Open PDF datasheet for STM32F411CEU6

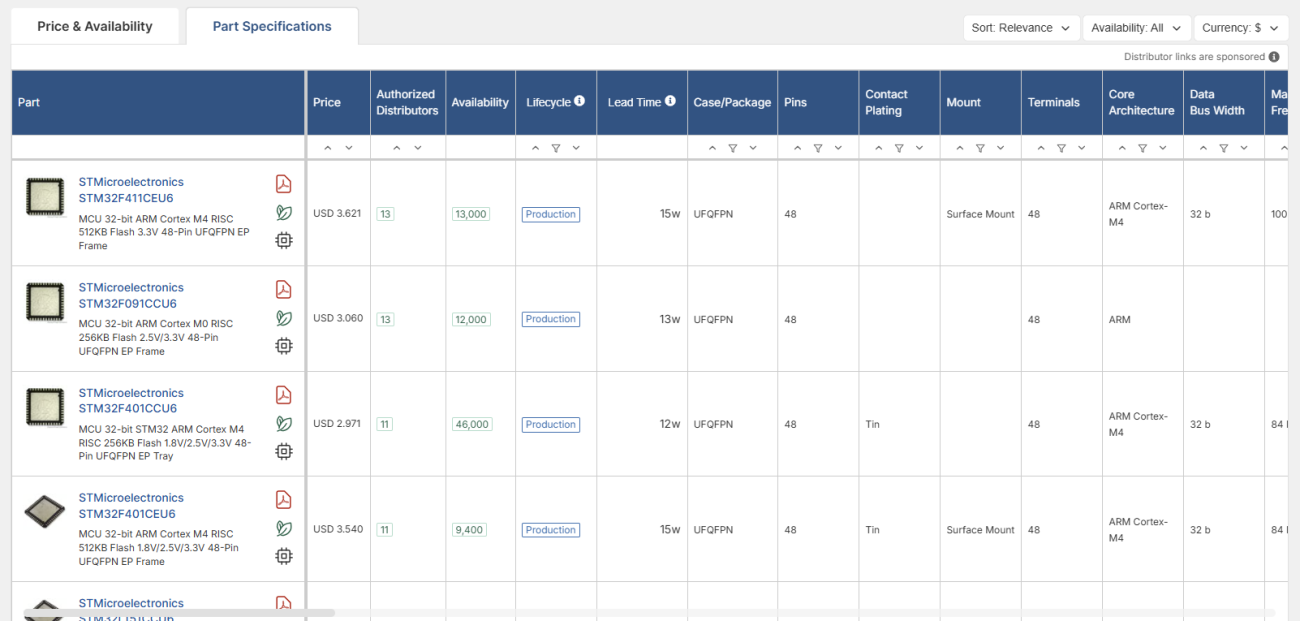pos(284,184)
